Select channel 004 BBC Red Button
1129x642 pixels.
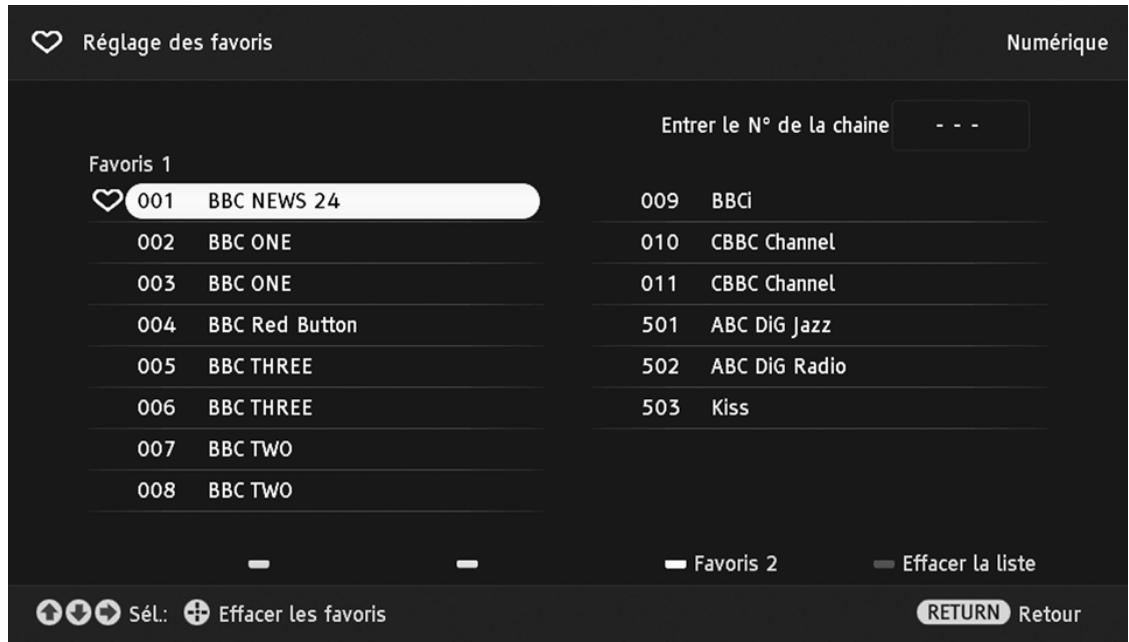(315, 325)
